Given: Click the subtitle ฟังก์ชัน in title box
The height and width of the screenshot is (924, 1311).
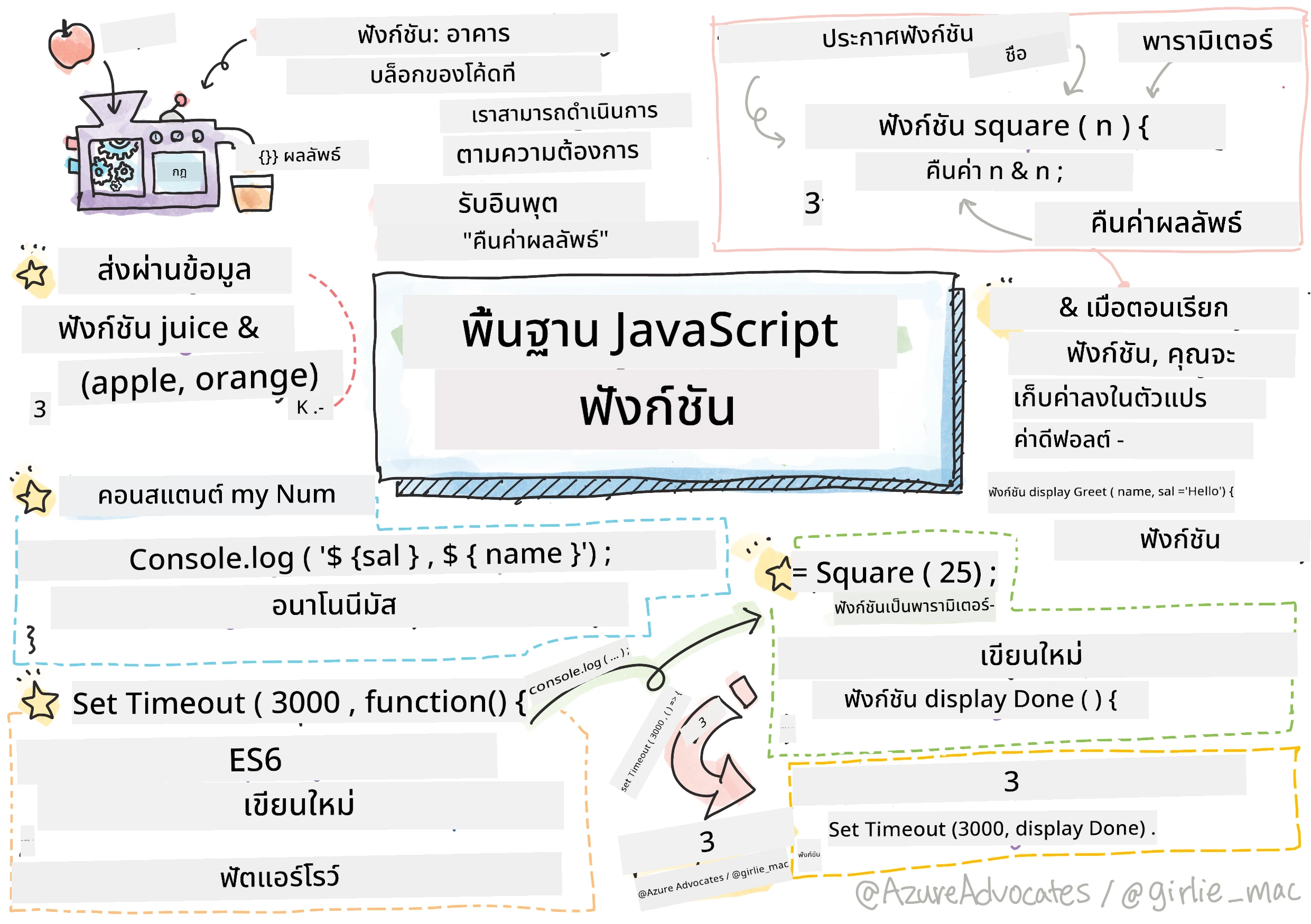Looking at the screenshot, I should (657, 407).
